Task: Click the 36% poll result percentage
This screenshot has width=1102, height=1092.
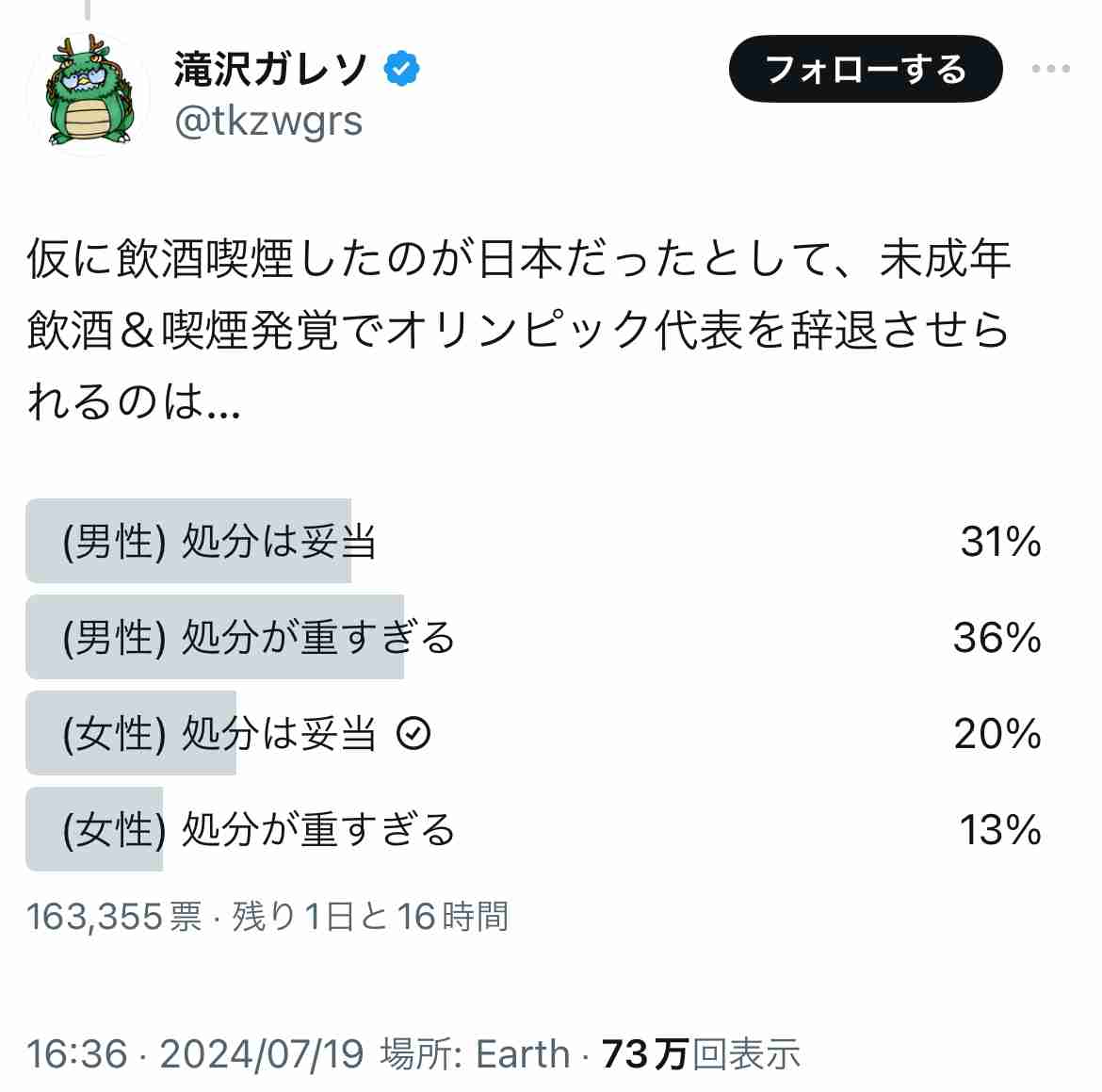Action: 997,638
